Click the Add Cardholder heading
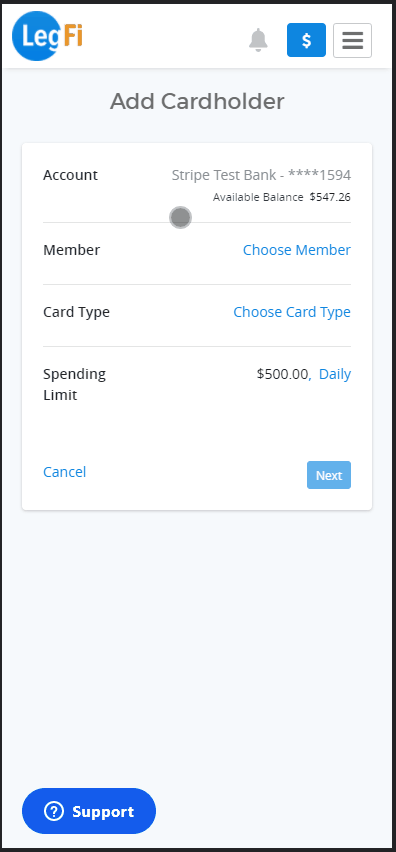Image resolution: width=396 pixels, height=852 pixels. click(x=197, y=102)
